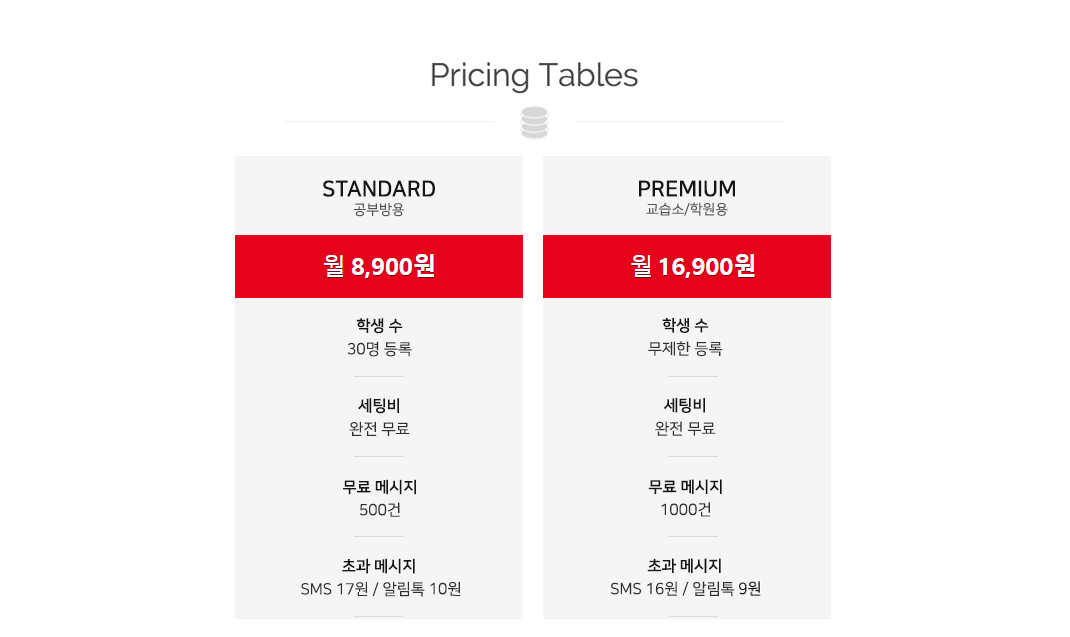Image resolution: width=1070 pixels, height=637 pixels.
Task: Click the 1000건 free message count
Action: coord(686,509)
